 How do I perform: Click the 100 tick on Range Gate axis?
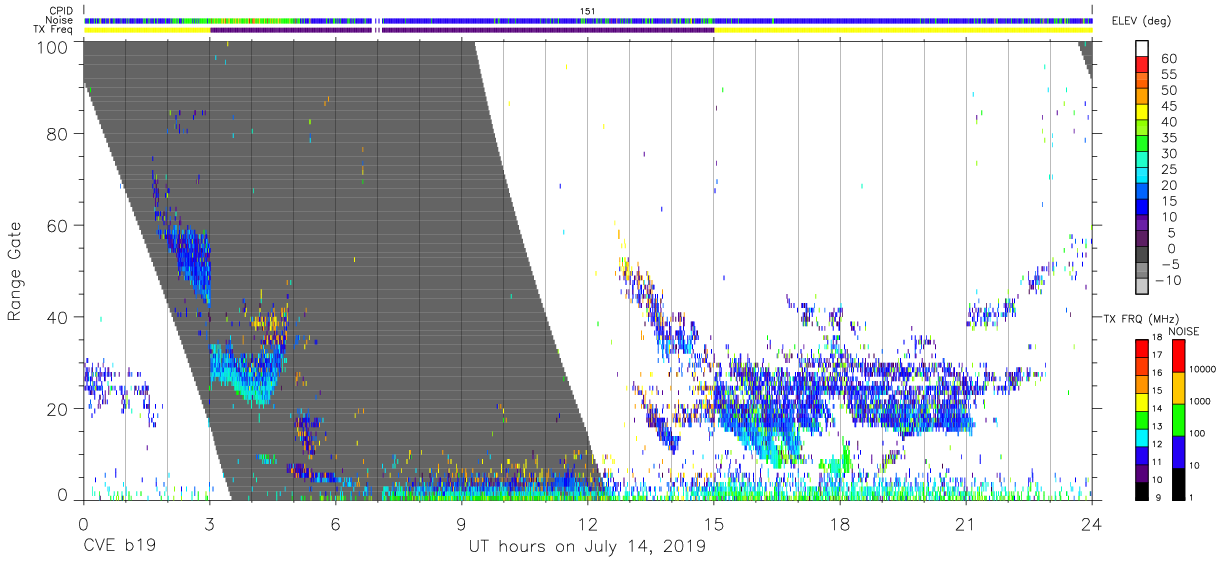click(52, 46)
